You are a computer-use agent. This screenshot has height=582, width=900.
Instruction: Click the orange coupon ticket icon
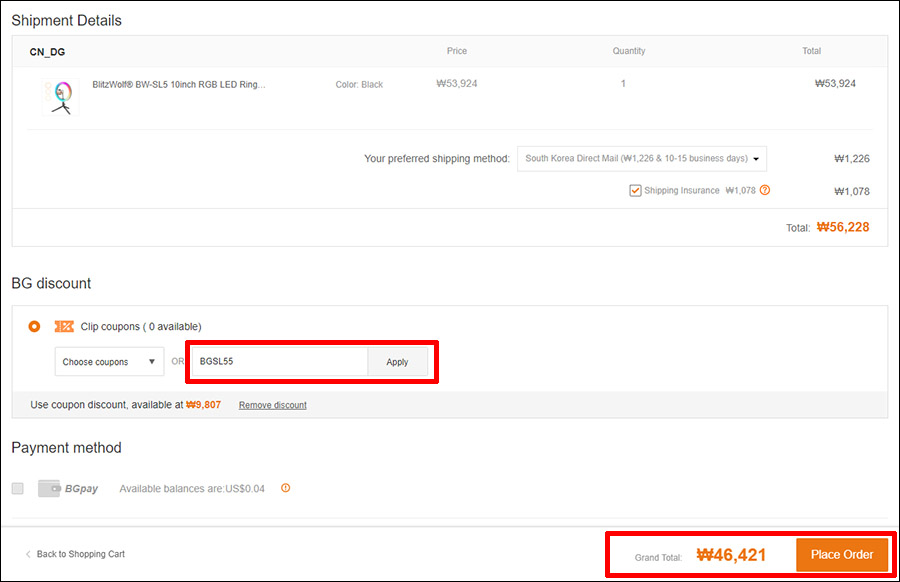pyautogui.click(x=64, y=326)
